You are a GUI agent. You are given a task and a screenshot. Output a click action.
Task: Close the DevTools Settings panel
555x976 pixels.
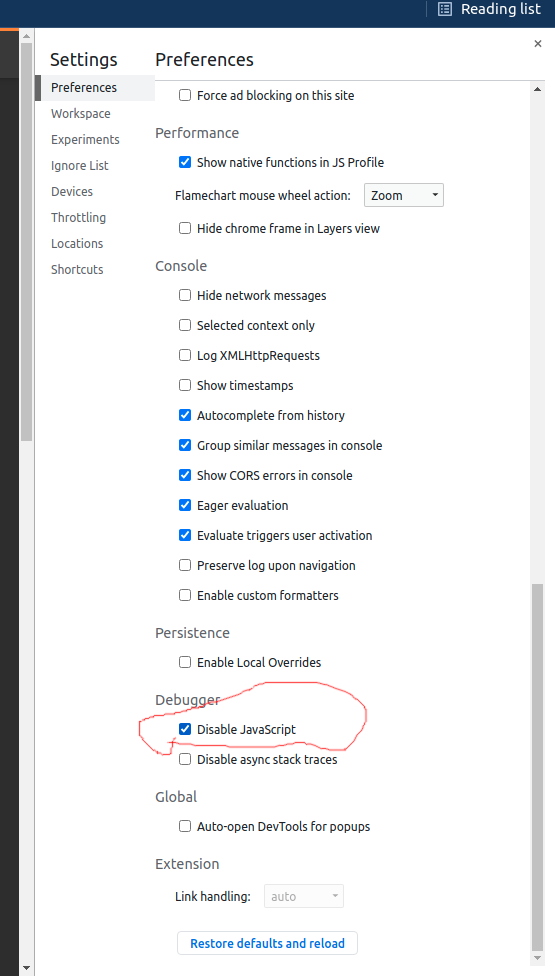(x=538, y=44)
